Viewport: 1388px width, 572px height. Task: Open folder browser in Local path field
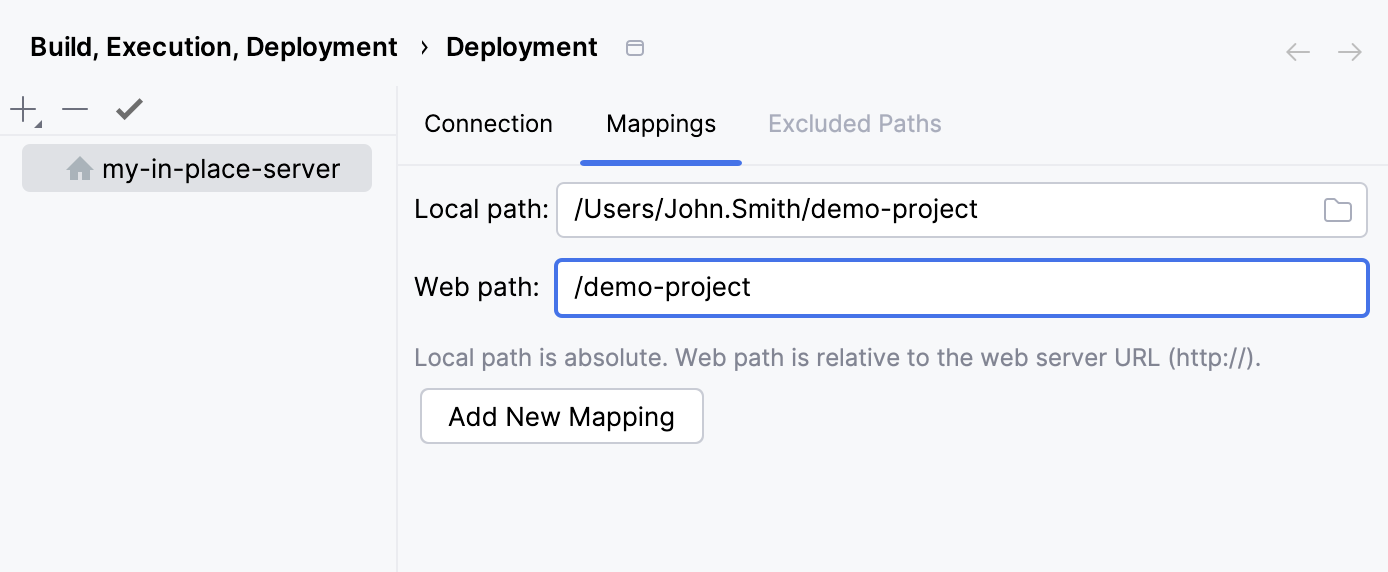pos(1337,210)
